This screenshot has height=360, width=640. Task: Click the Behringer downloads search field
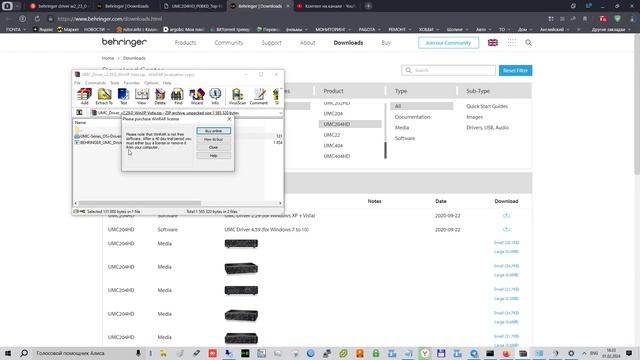(448, 70)
